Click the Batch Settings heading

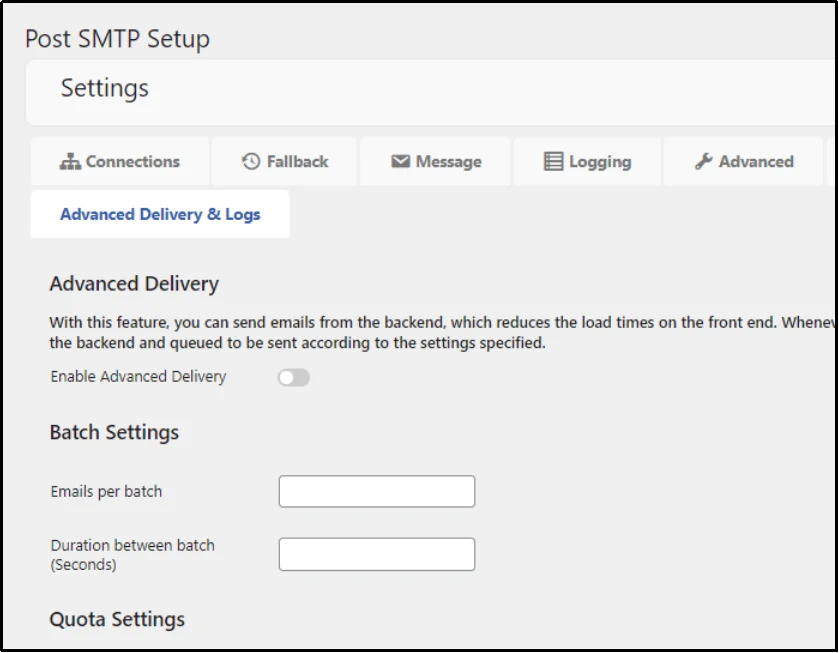(x=113, y=432)
